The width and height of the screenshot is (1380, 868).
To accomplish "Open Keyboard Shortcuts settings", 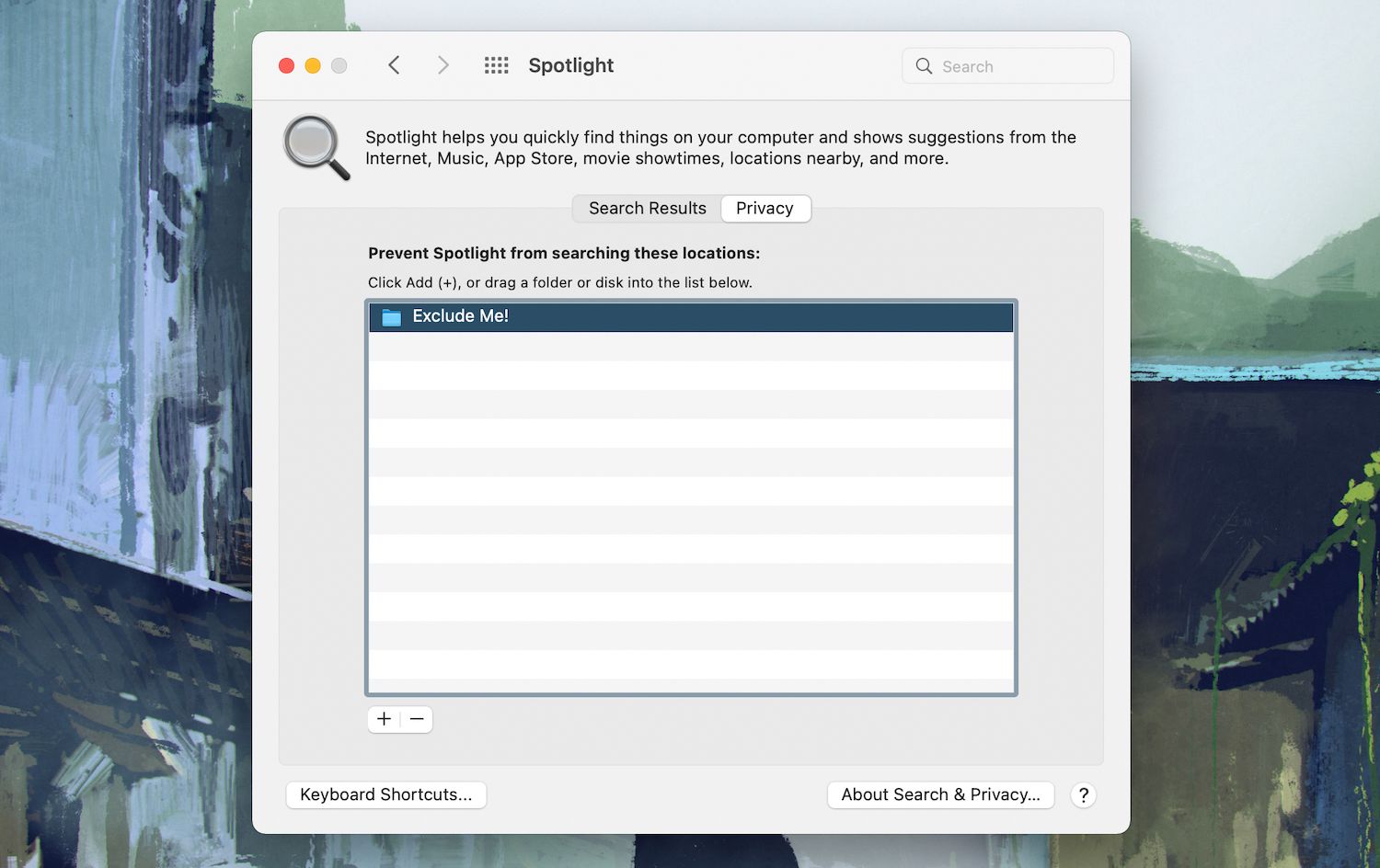I will coord(385,794).
